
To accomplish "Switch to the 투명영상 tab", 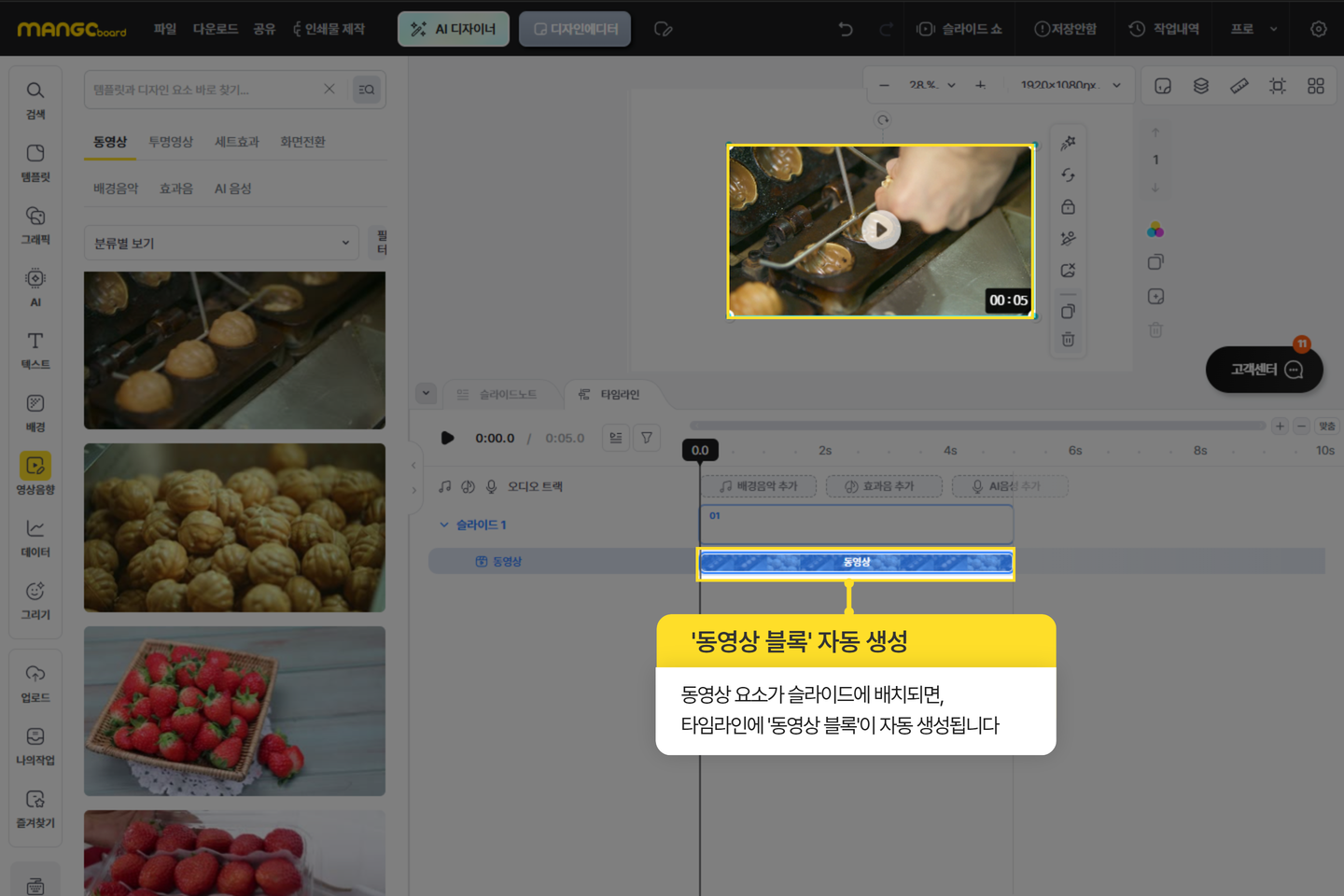I will [171, 142].
